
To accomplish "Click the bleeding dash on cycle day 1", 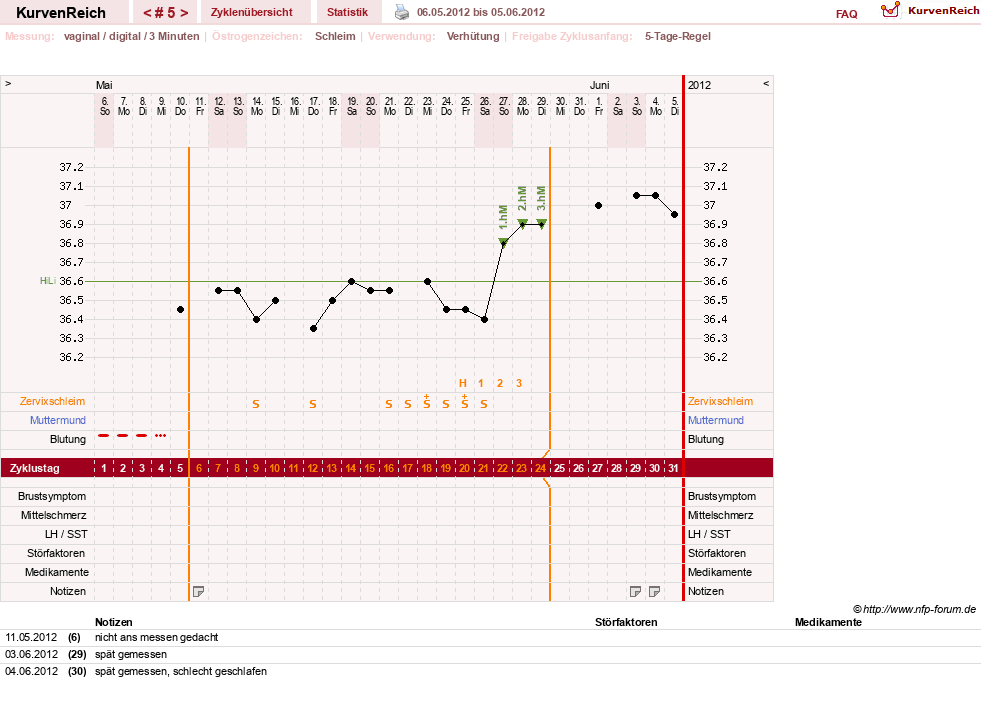I will tap(104, 435).
